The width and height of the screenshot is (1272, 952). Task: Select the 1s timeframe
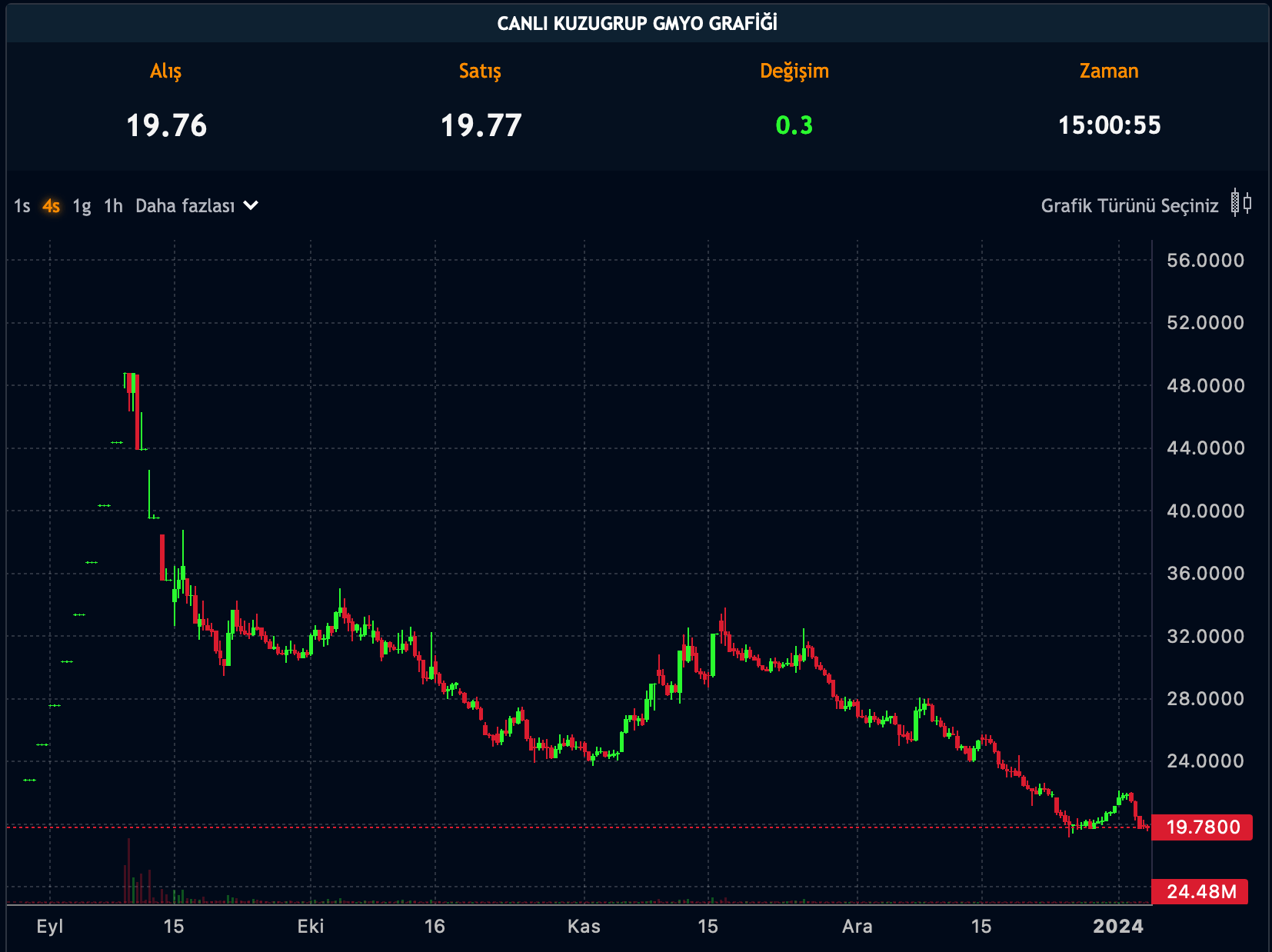point(22,206)
